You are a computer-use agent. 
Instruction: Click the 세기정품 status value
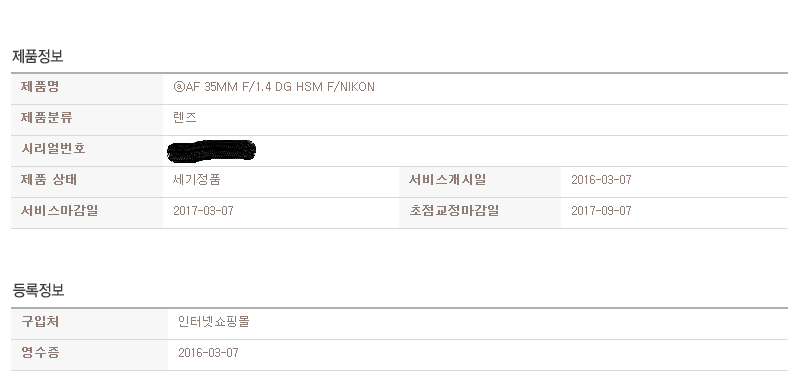click(x=197, y=180)
